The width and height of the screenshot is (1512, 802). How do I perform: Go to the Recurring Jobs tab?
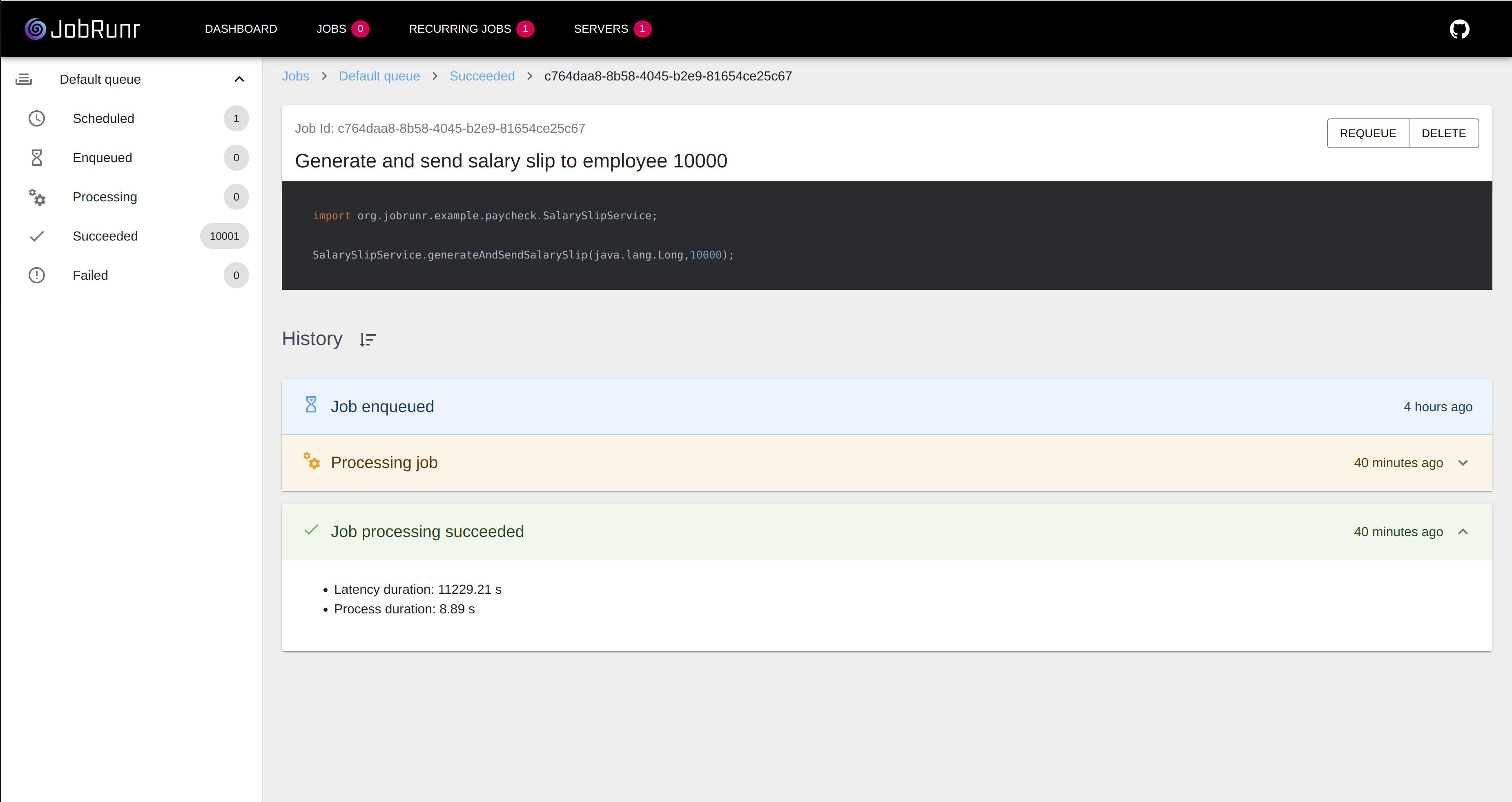click(x=459, y=29)
